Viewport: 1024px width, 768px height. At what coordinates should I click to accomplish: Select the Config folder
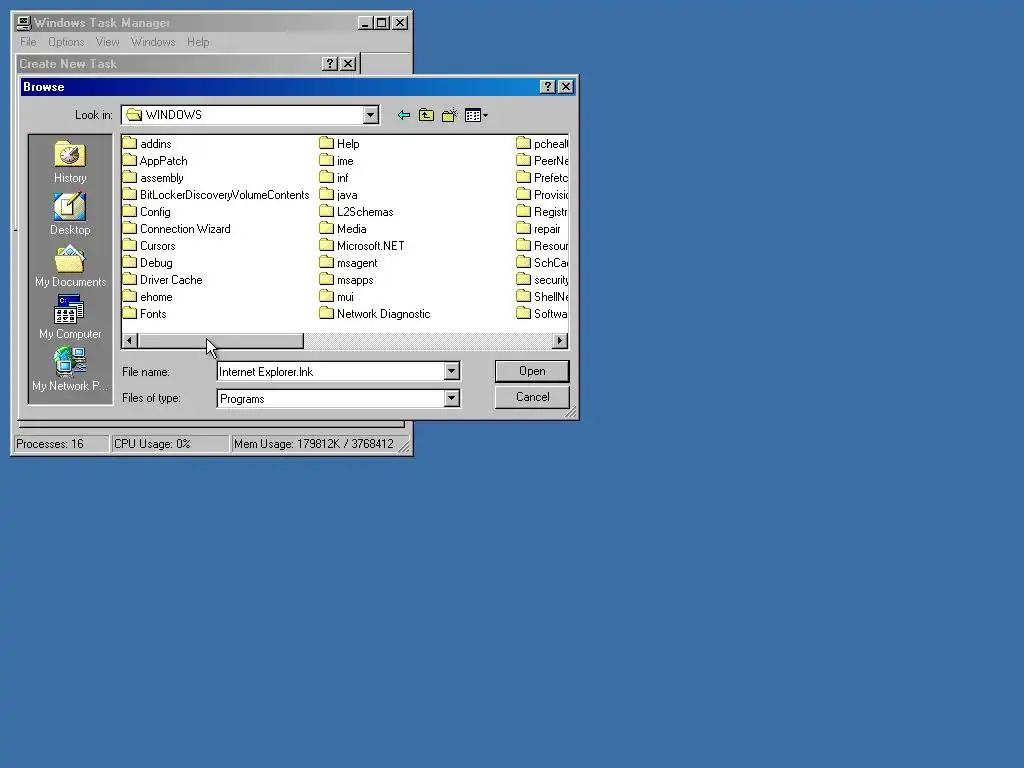147,212
